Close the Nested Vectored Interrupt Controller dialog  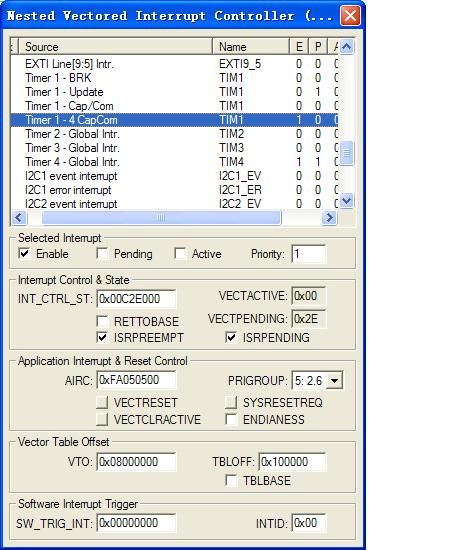[350, 16]
